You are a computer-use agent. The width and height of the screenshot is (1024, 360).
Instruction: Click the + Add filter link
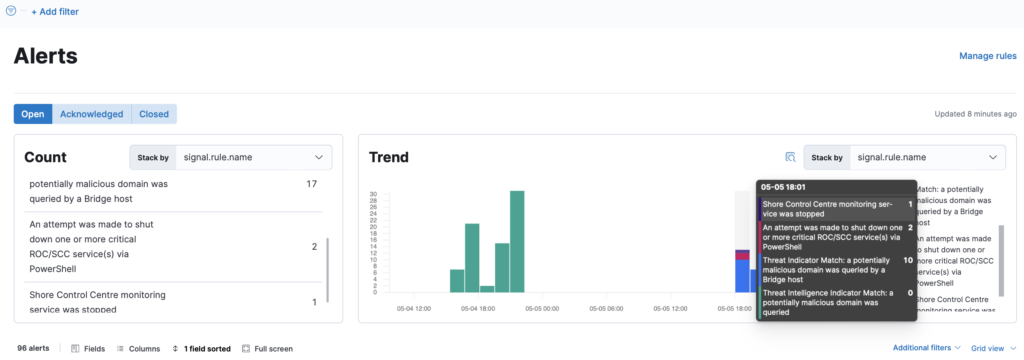coord(55,12)
